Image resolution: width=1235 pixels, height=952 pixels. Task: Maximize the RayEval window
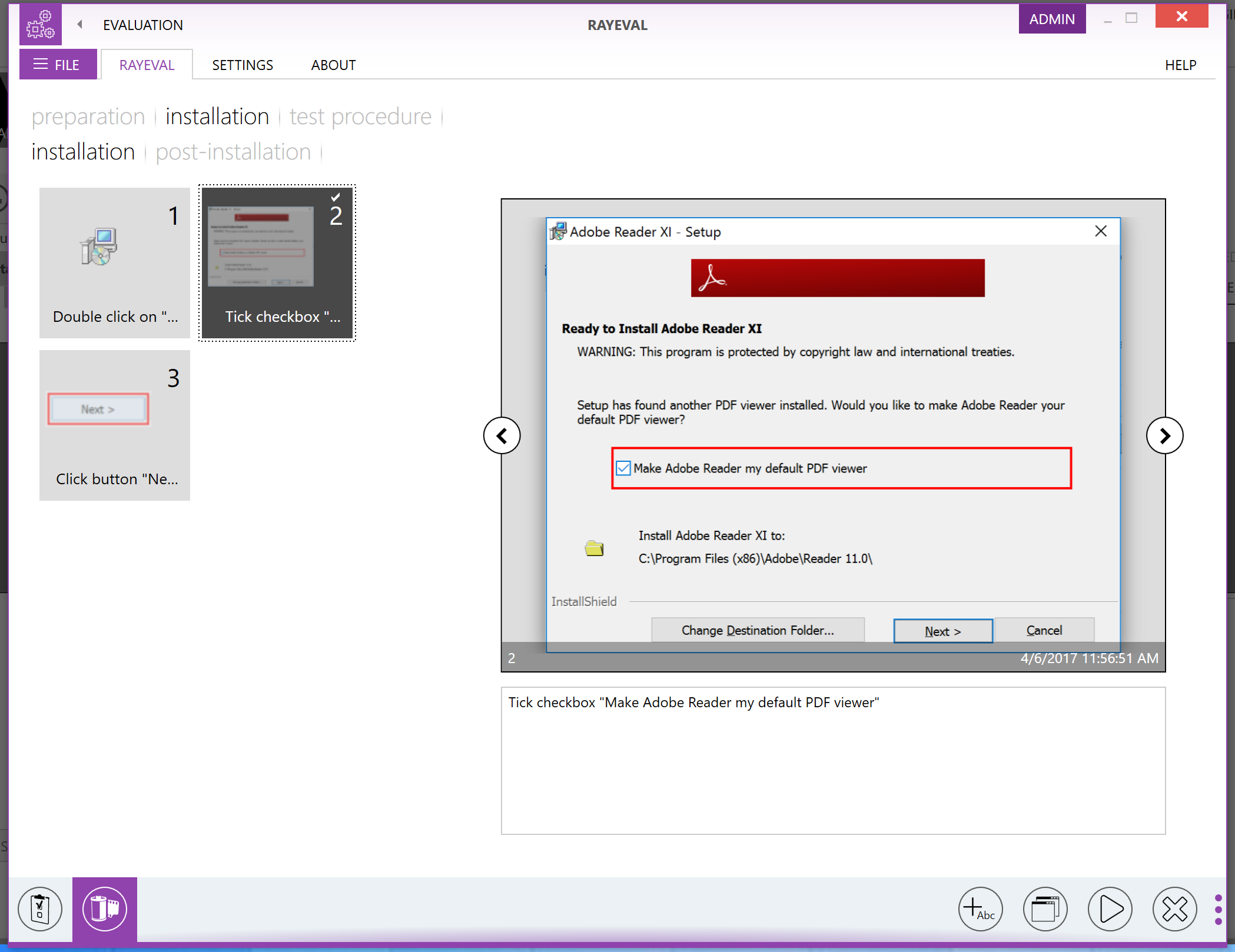1131,18
